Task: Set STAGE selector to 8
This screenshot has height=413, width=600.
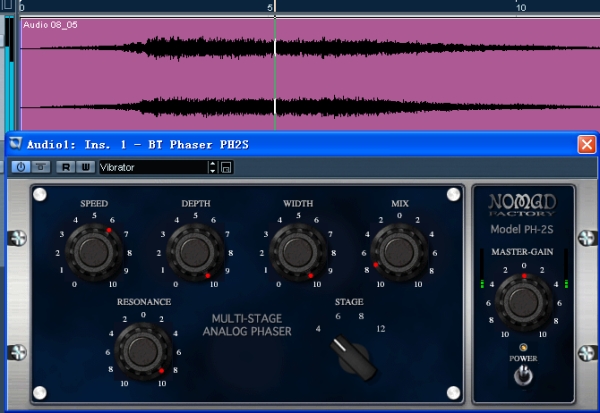Action: point(361,316)
